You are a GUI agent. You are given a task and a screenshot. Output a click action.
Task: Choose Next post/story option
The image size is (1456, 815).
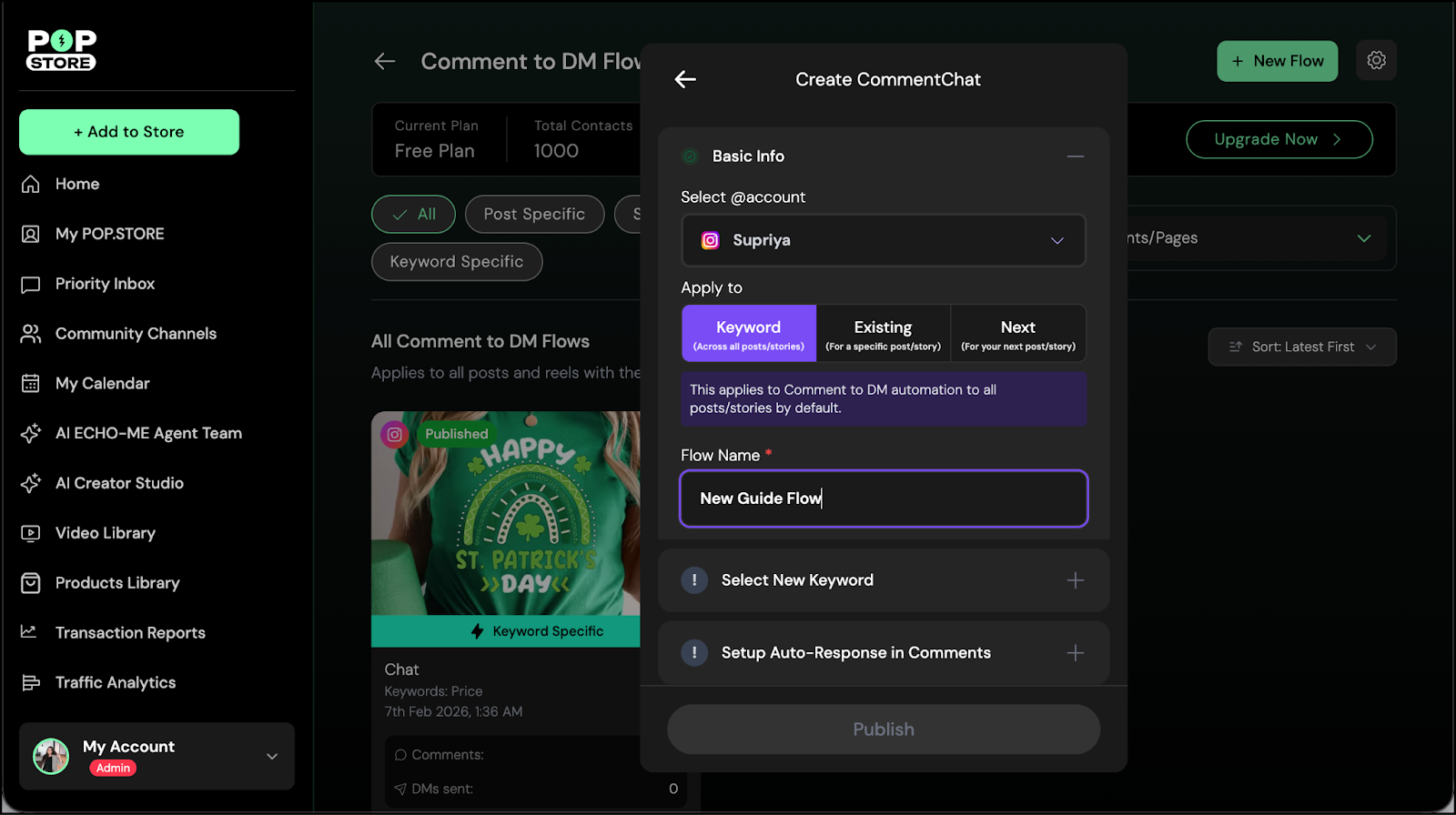click(1017, 334)
